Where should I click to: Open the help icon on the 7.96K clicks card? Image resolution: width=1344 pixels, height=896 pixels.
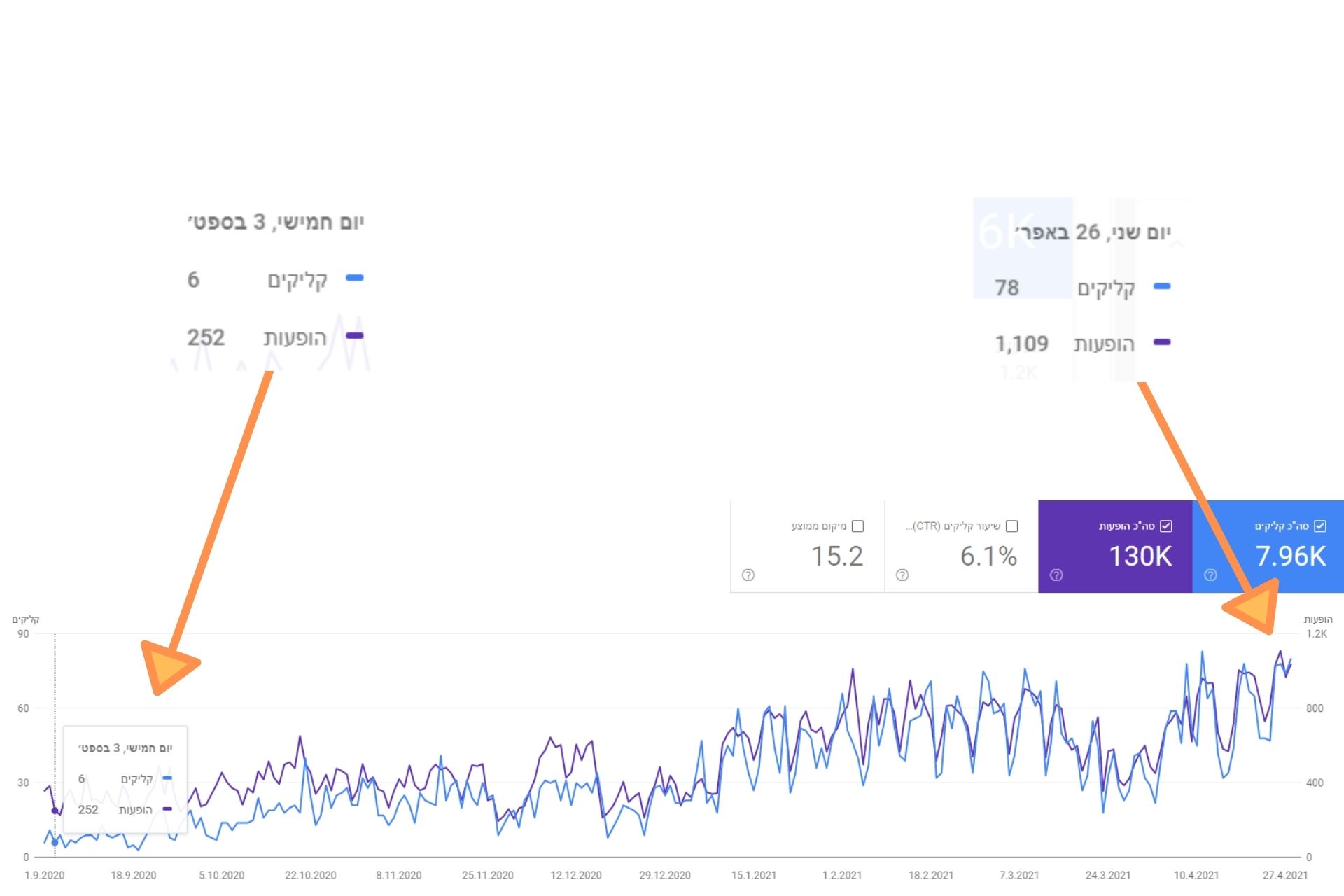tap(1210, 575)
